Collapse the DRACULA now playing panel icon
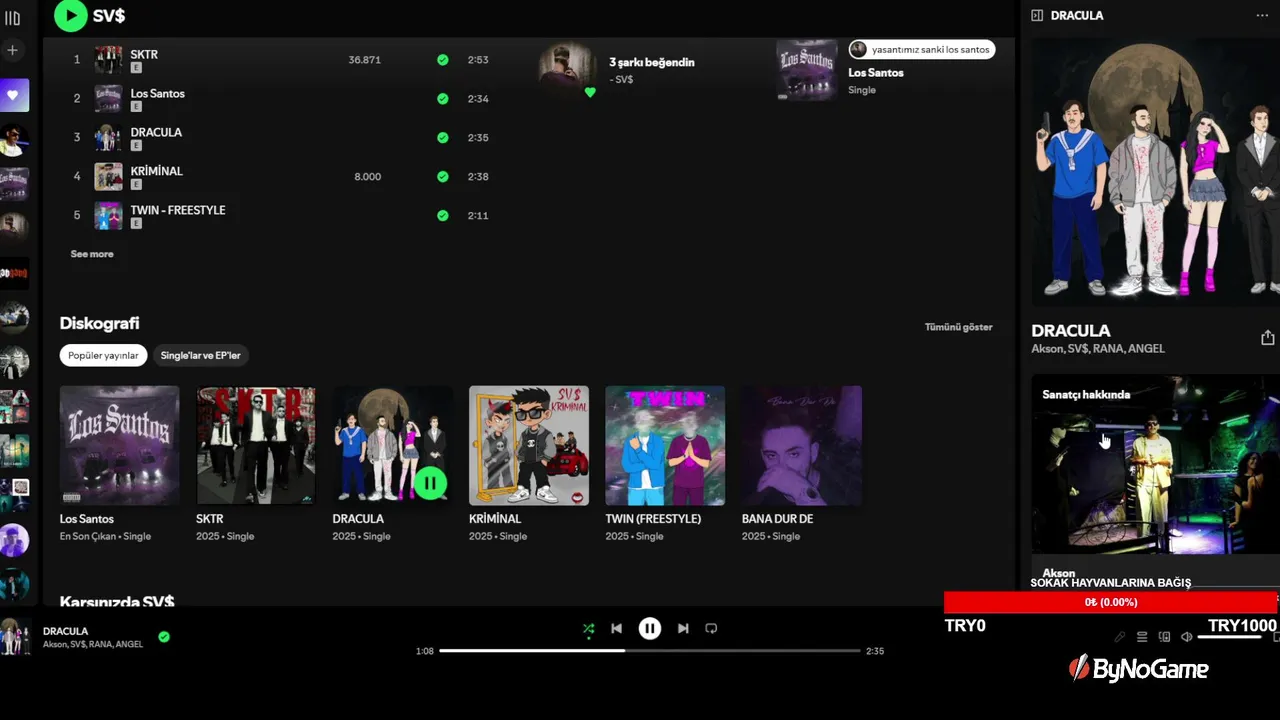The width and height of the screenshot is (1280, 720). pos(1037,15)
